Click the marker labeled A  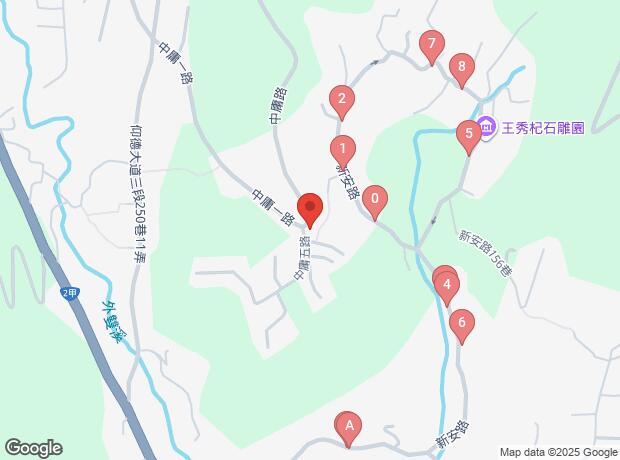pos(349,429)
